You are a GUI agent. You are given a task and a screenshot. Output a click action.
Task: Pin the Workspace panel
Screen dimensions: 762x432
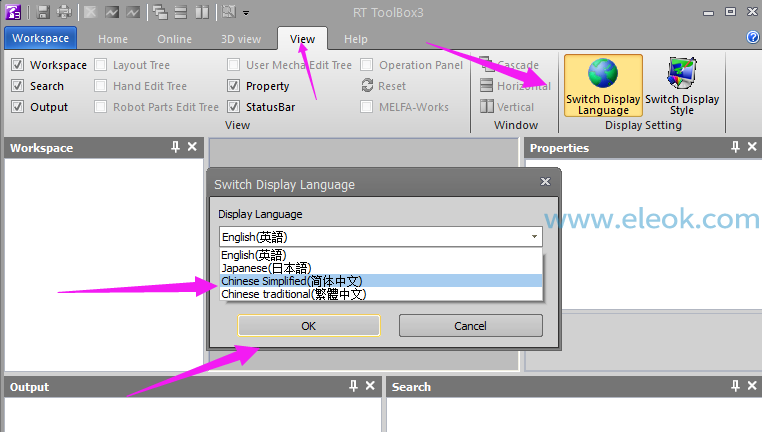point(175,147)
